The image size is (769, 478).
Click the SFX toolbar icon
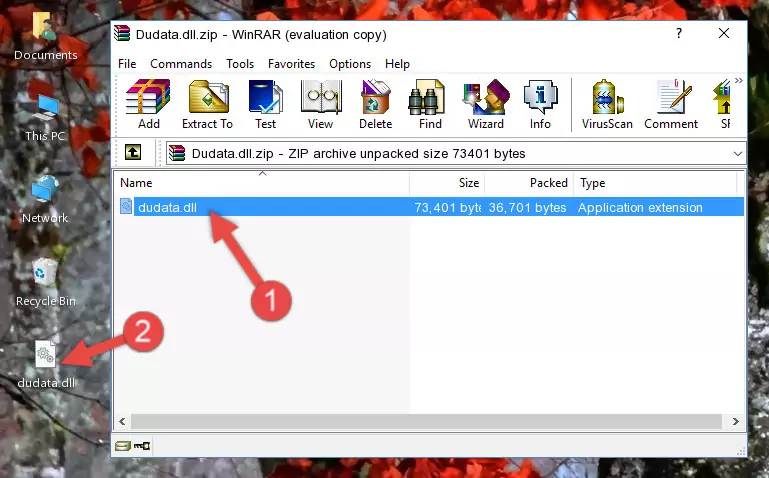click(723, 104)
